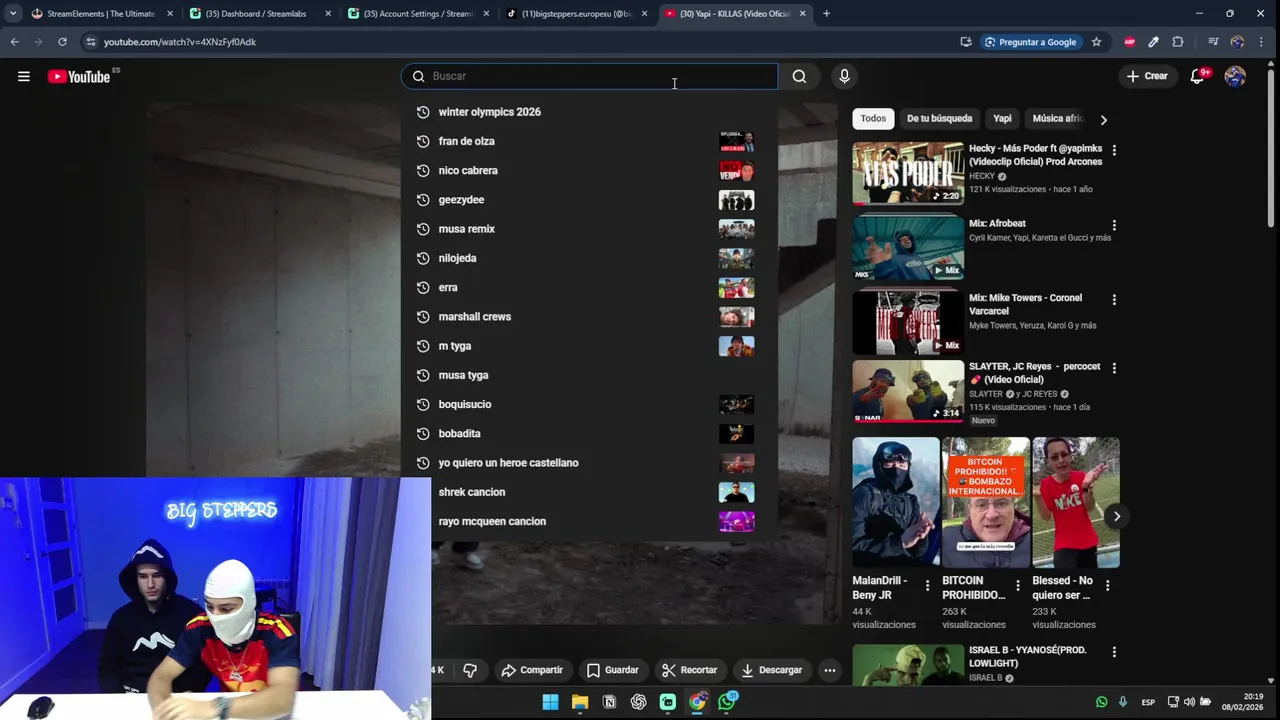This screenshot has height=720, width=1280.
Task: Click Preguntar a Google lens button
Action: pyautogui.click(x=1030, y=42)
